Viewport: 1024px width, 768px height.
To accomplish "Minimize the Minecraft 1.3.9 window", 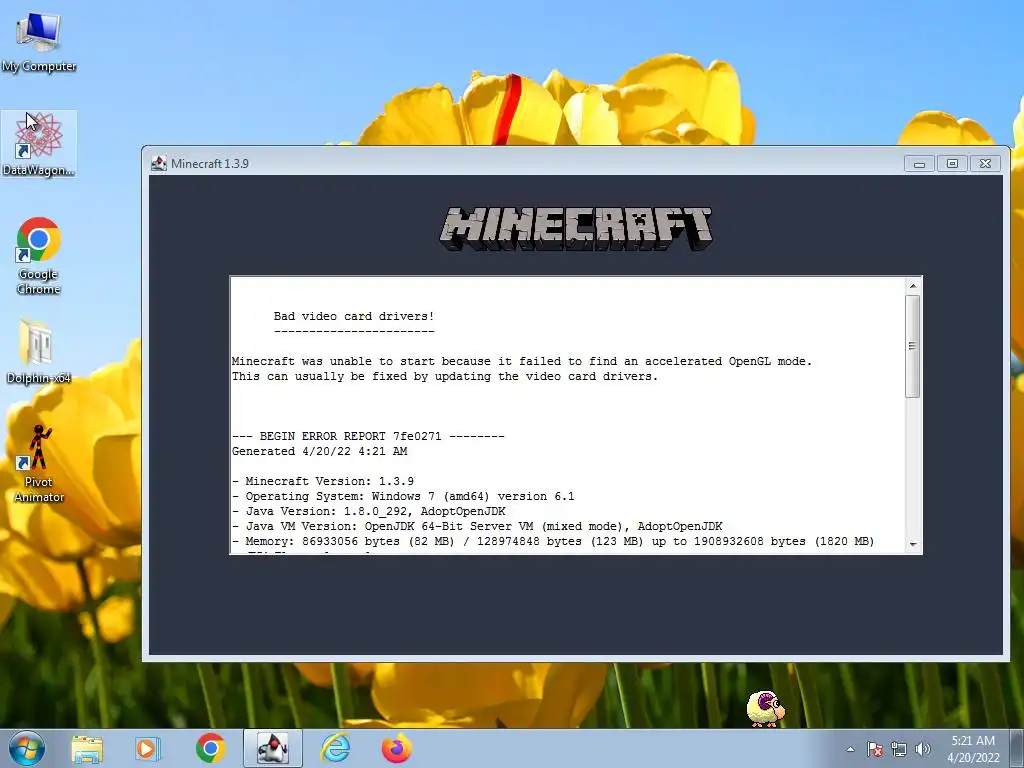I will coord(919,163).
